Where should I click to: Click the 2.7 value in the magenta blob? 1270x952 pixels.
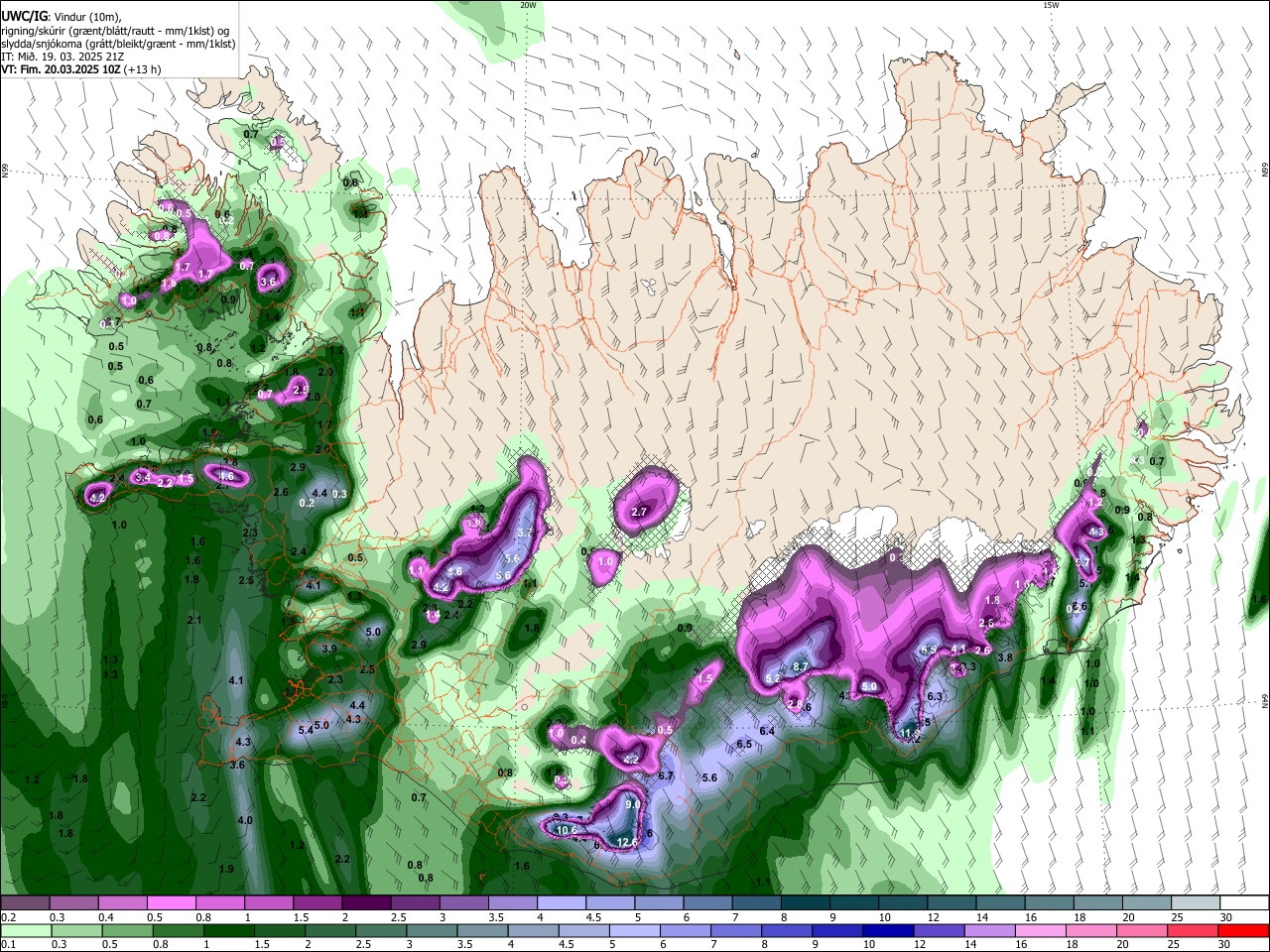coord(639,512)
